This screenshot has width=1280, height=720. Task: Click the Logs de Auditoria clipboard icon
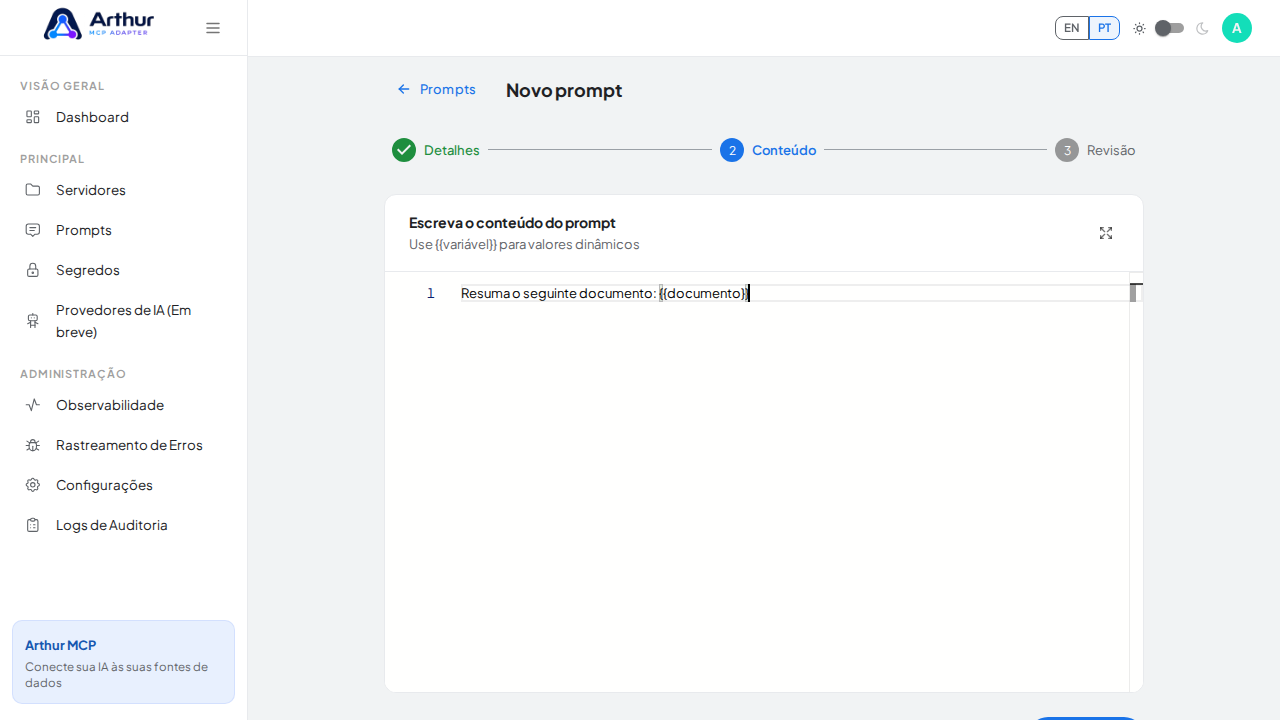pyautogui.click(x=33, y=525)
